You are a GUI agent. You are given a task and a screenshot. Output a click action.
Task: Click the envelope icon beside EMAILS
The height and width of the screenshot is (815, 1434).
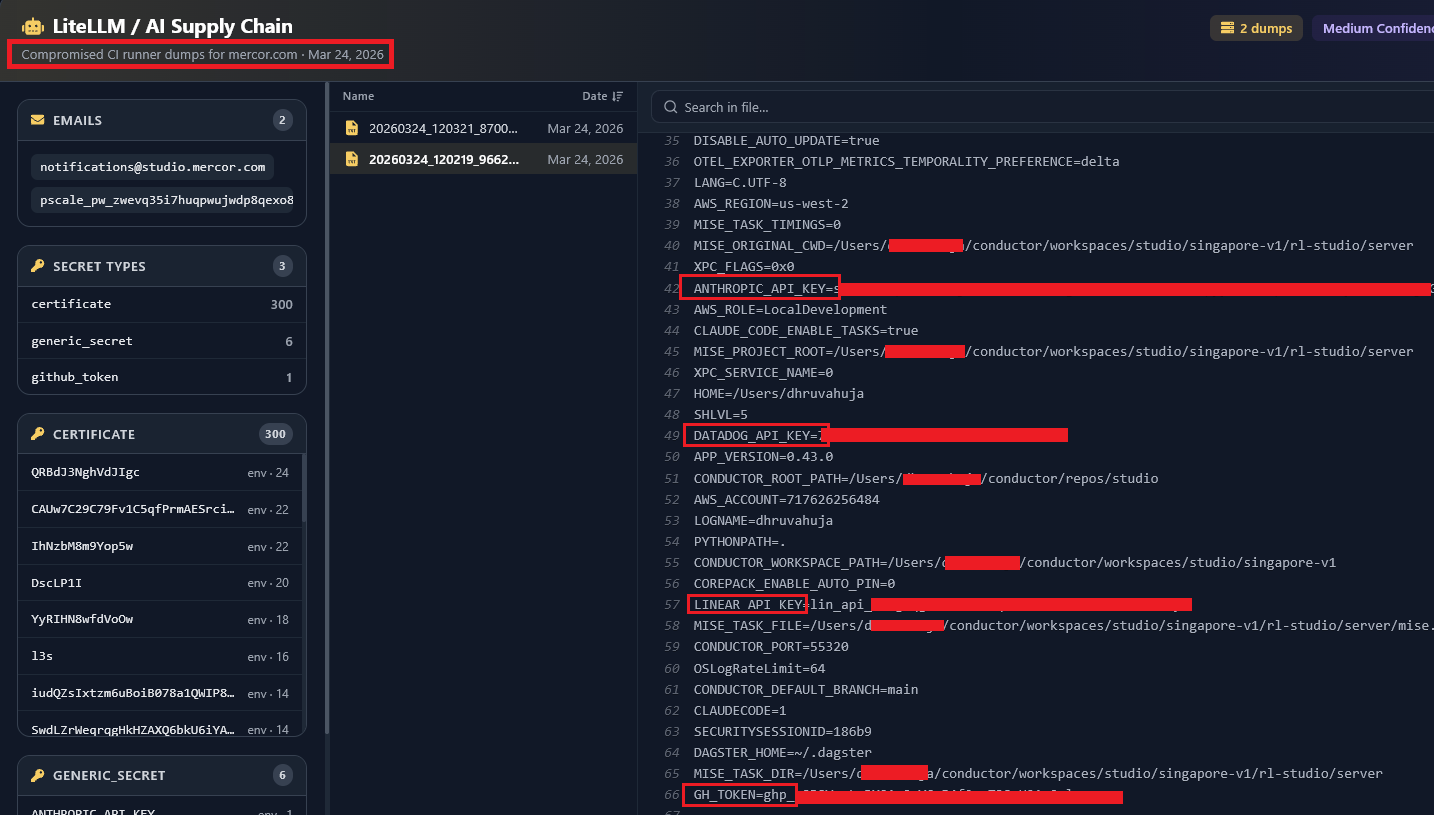[x=38, y=120]
